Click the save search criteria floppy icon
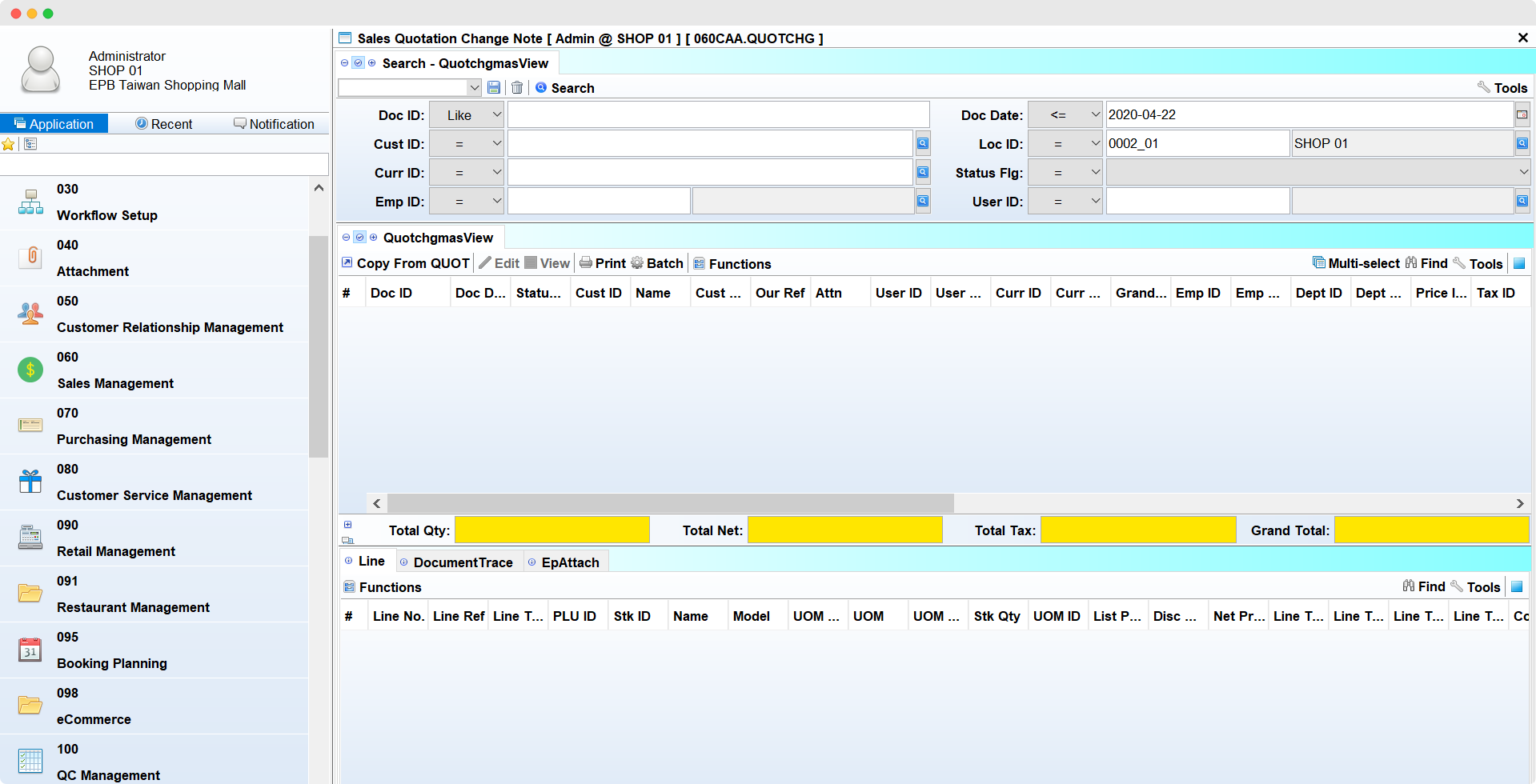 494,88
